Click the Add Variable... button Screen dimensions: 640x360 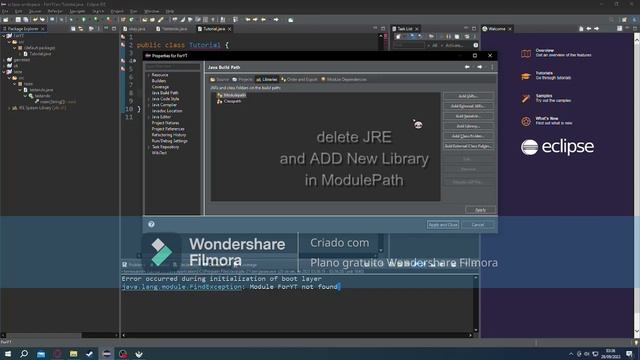tap(468, 116)
